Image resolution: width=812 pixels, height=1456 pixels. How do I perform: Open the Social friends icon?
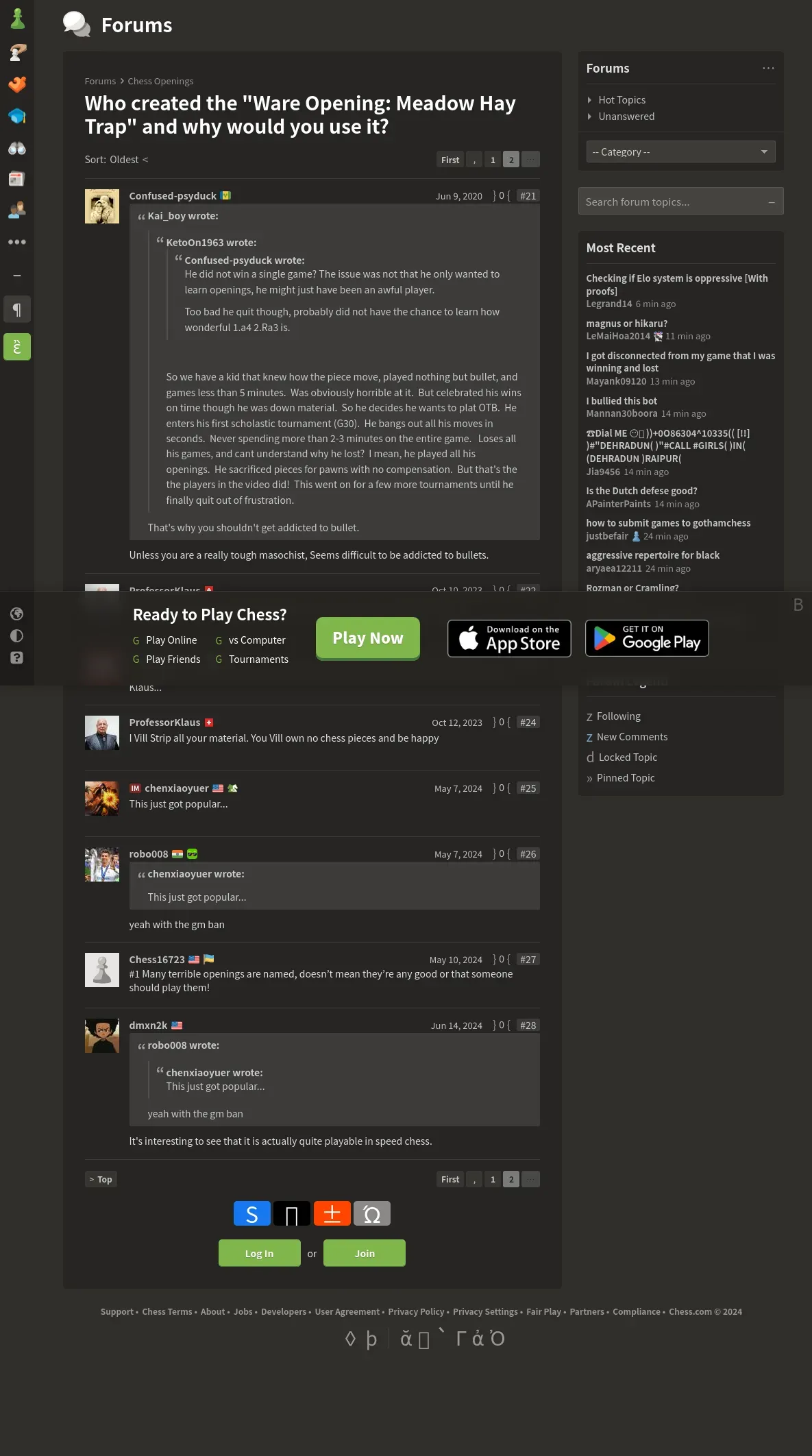17,210
